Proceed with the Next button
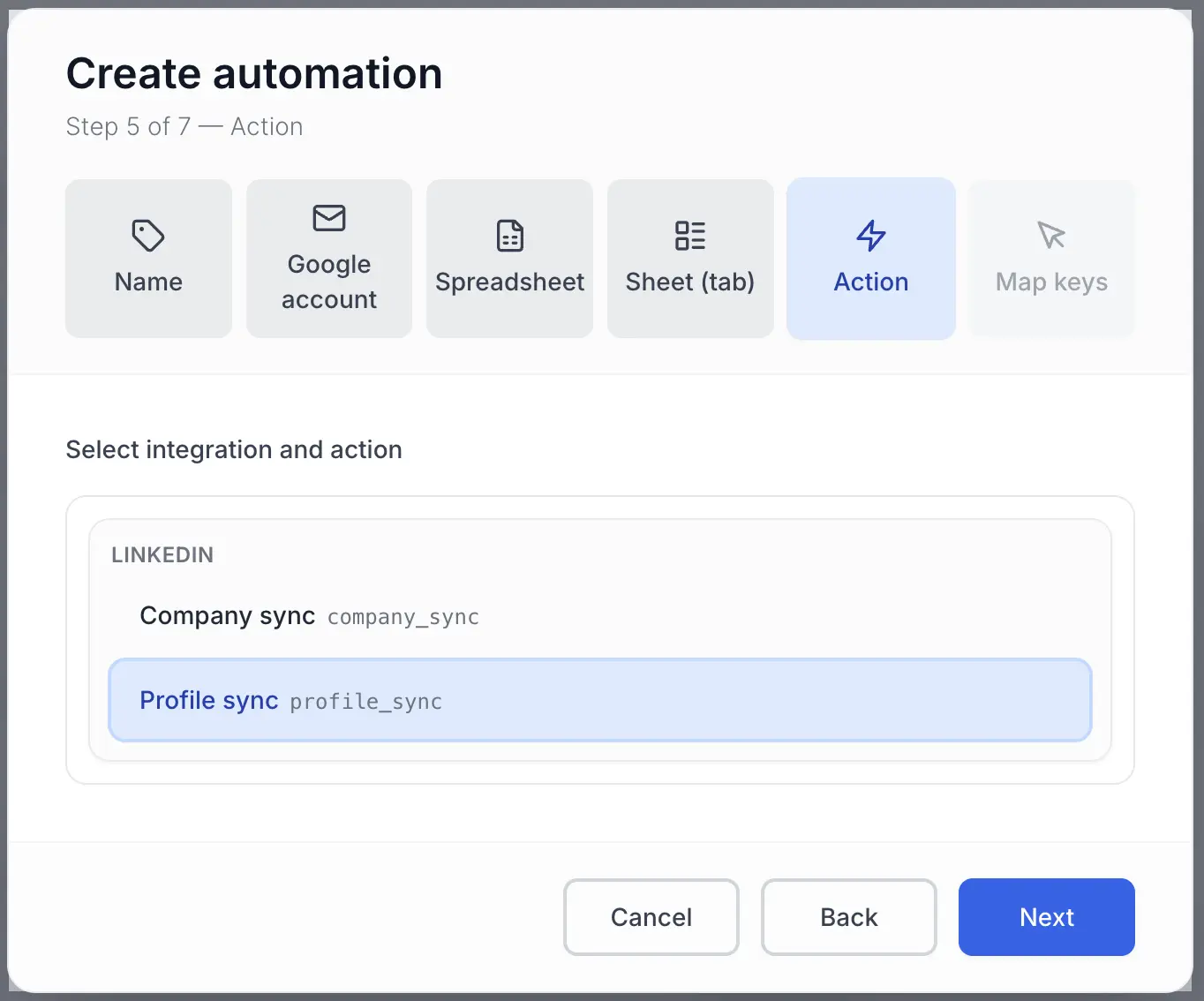Viewport: 1204px width, 1001px height. coord(1047,917)
